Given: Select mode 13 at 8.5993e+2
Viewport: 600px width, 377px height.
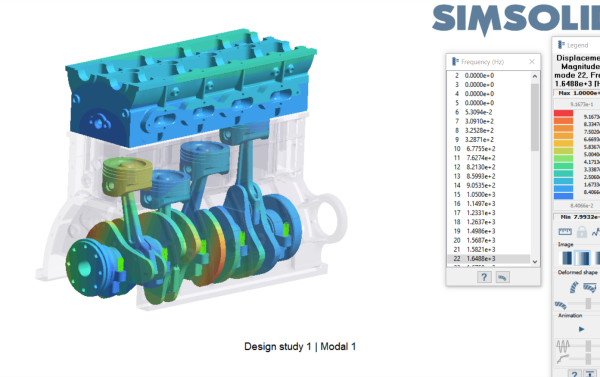Looking at the screenshot, I should tap(489, 176).
